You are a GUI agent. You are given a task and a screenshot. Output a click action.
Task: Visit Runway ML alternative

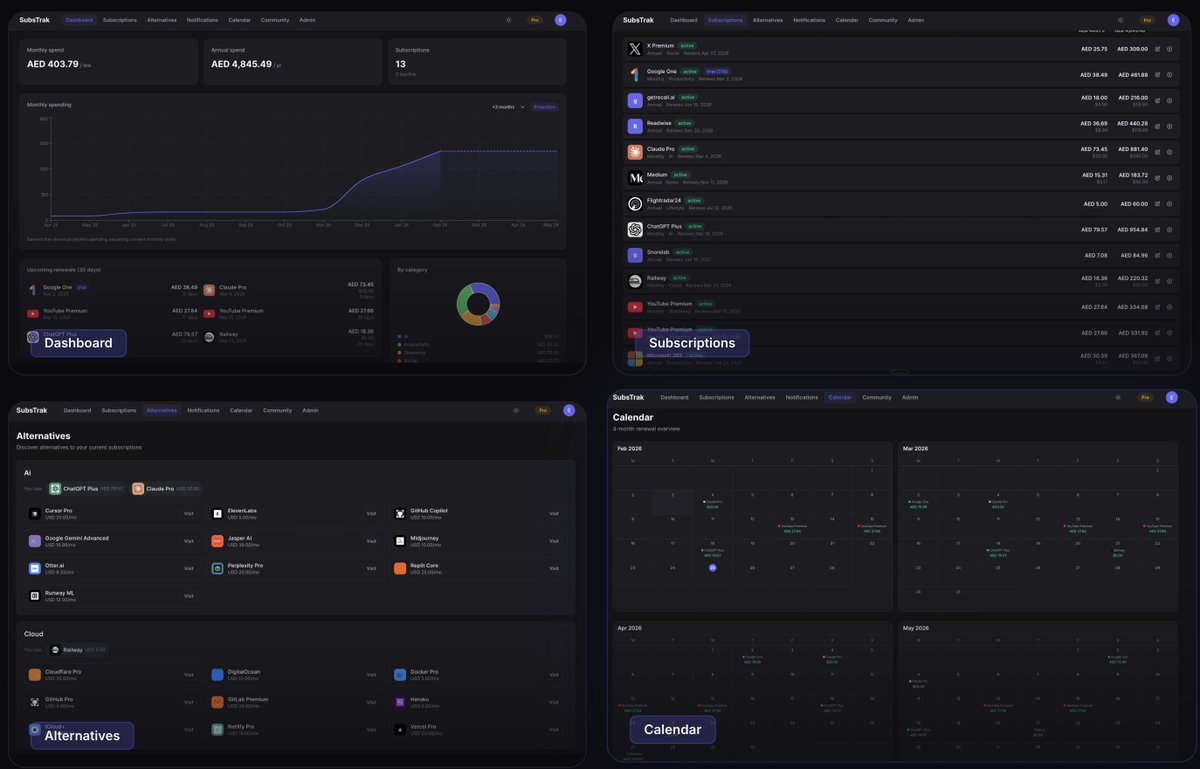[x=188, y=595]
